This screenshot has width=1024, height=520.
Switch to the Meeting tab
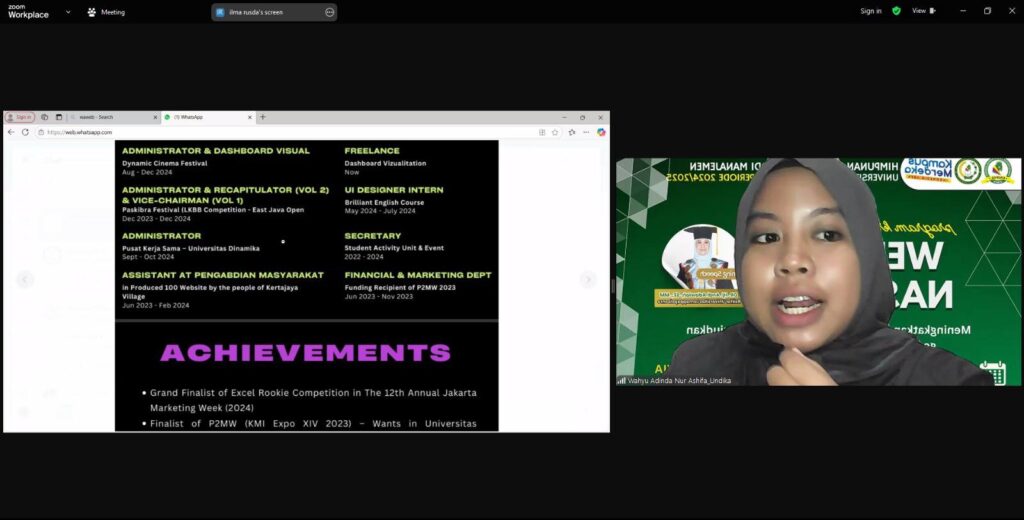(106, 12)
